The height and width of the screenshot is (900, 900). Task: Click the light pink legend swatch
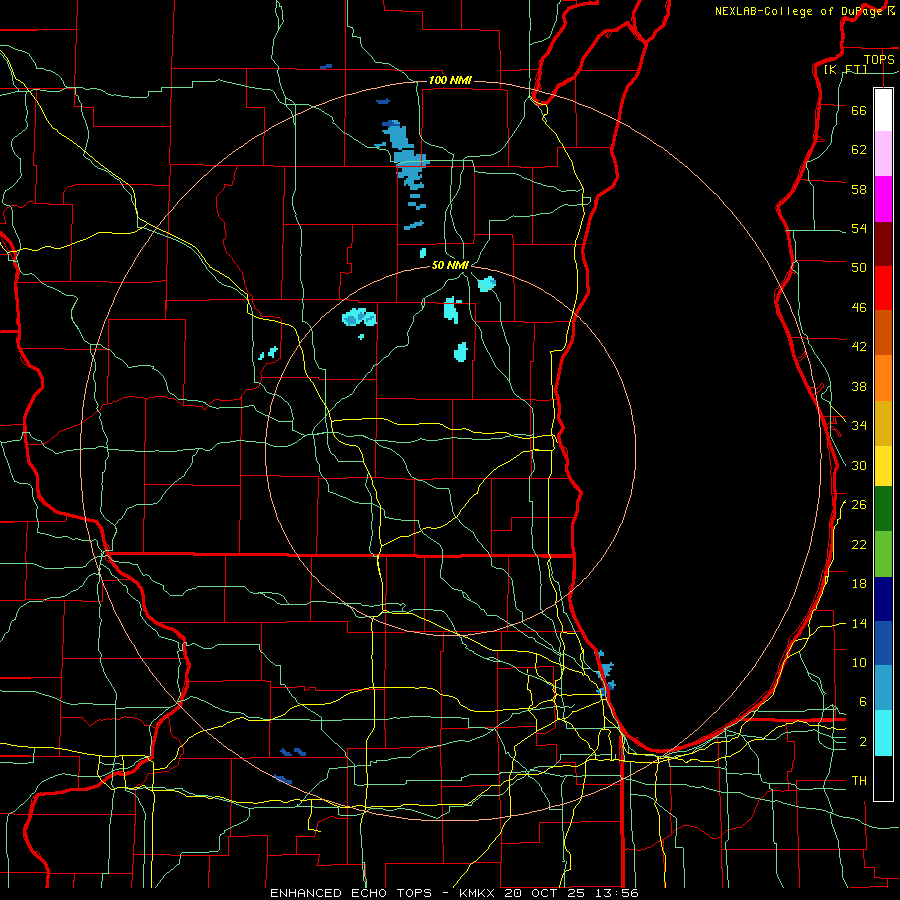(883, 154)
